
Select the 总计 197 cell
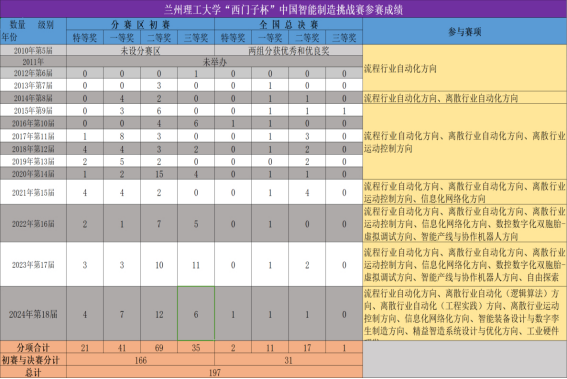click(x=214, y=372)
